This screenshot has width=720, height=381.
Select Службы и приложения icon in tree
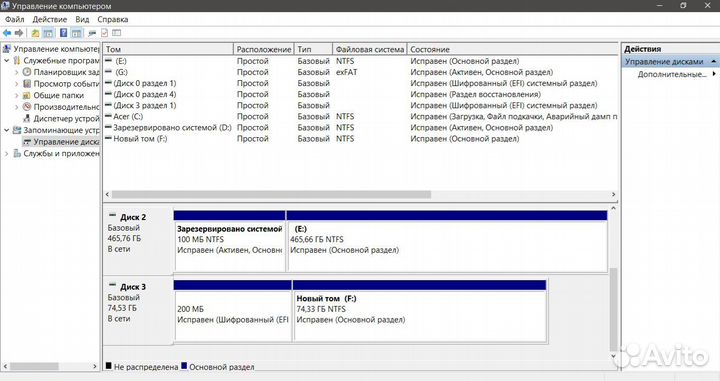tap(17, 153)
